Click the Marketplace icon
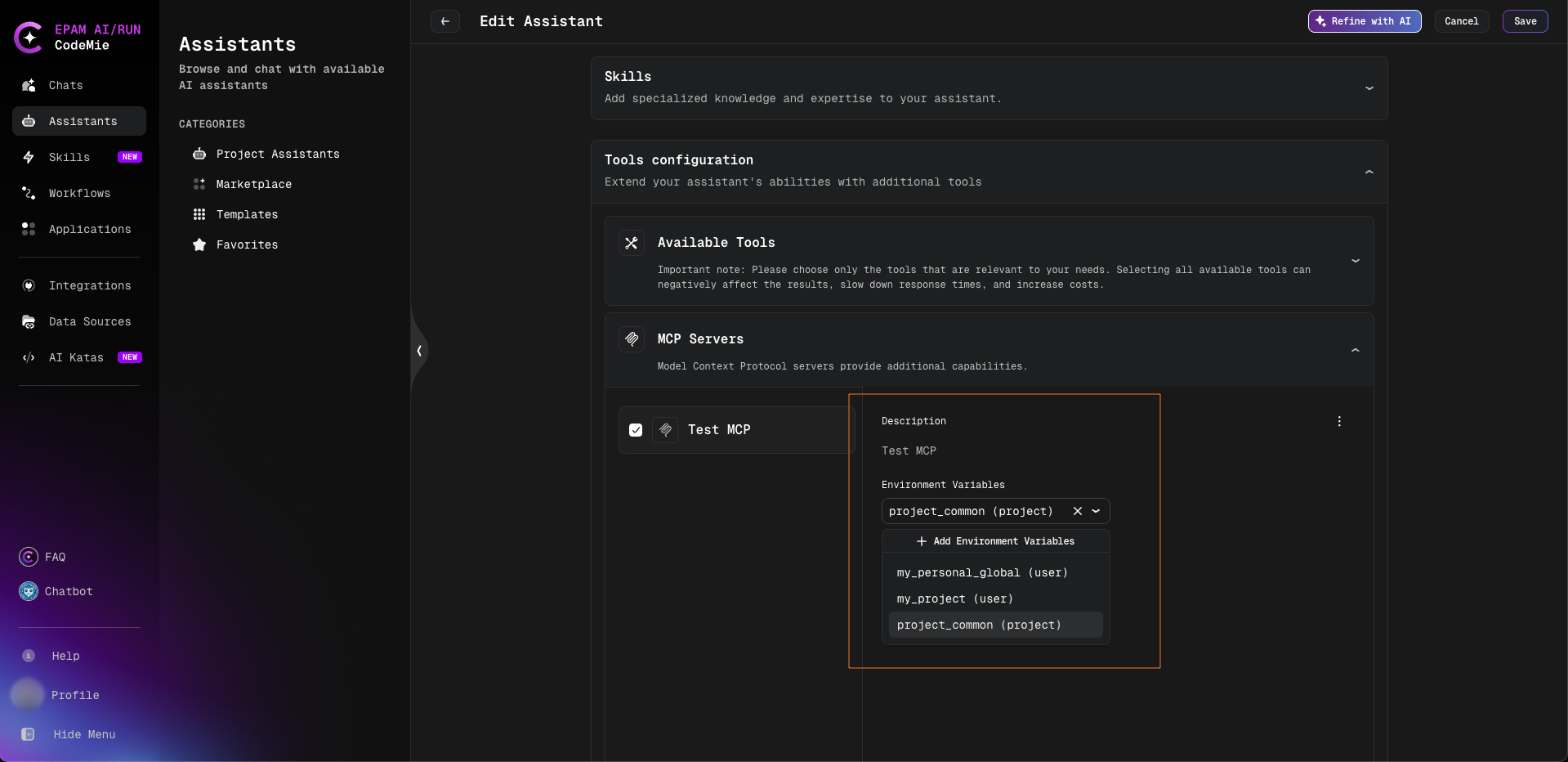 coord(199,184)
